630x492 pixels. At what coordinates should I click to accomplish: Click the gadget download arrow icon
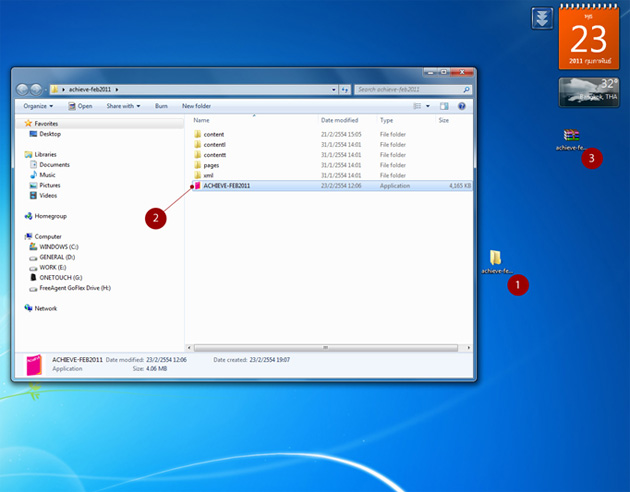[x=542, y=18]
